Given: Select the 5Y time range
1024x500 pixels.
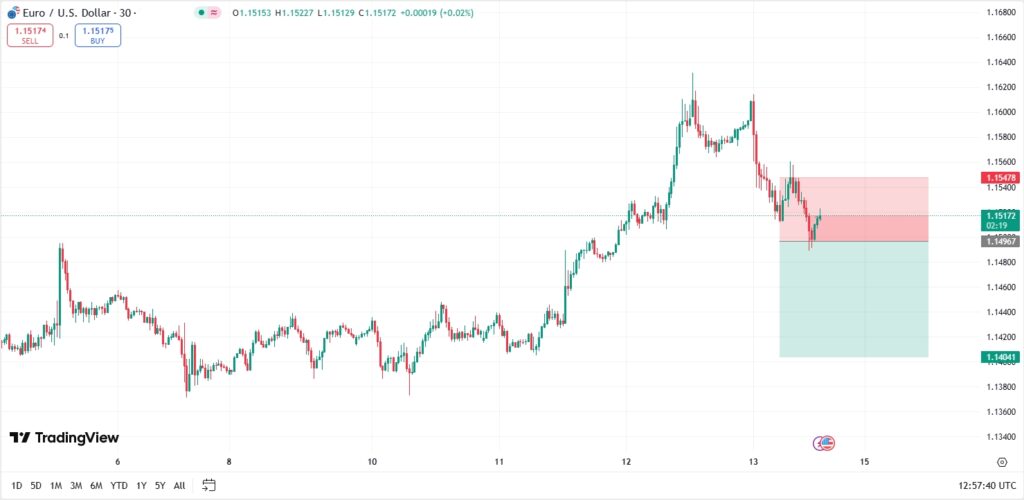Looking at the screenshot, I should click(160, 486).
